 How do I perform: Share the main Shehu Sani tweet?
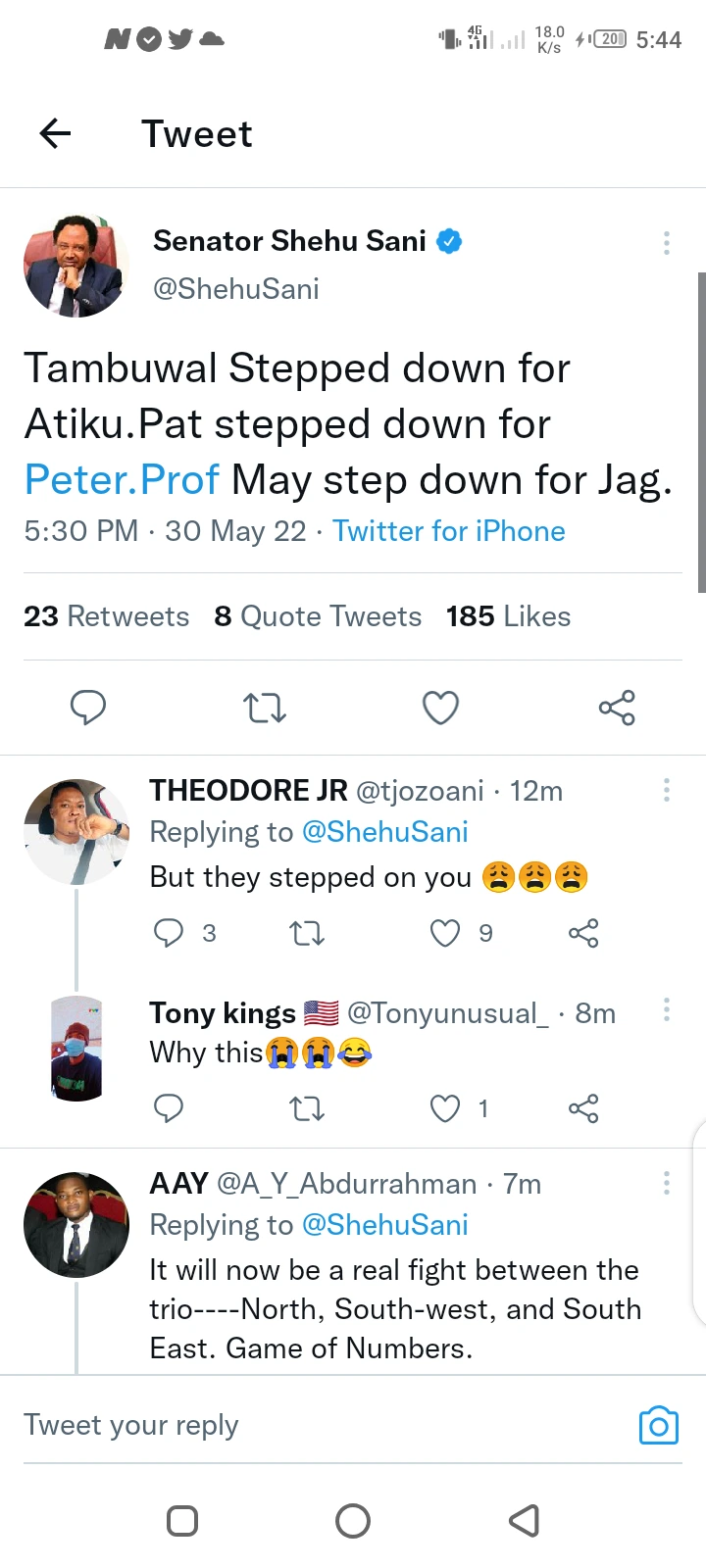[x=617, y=707]
